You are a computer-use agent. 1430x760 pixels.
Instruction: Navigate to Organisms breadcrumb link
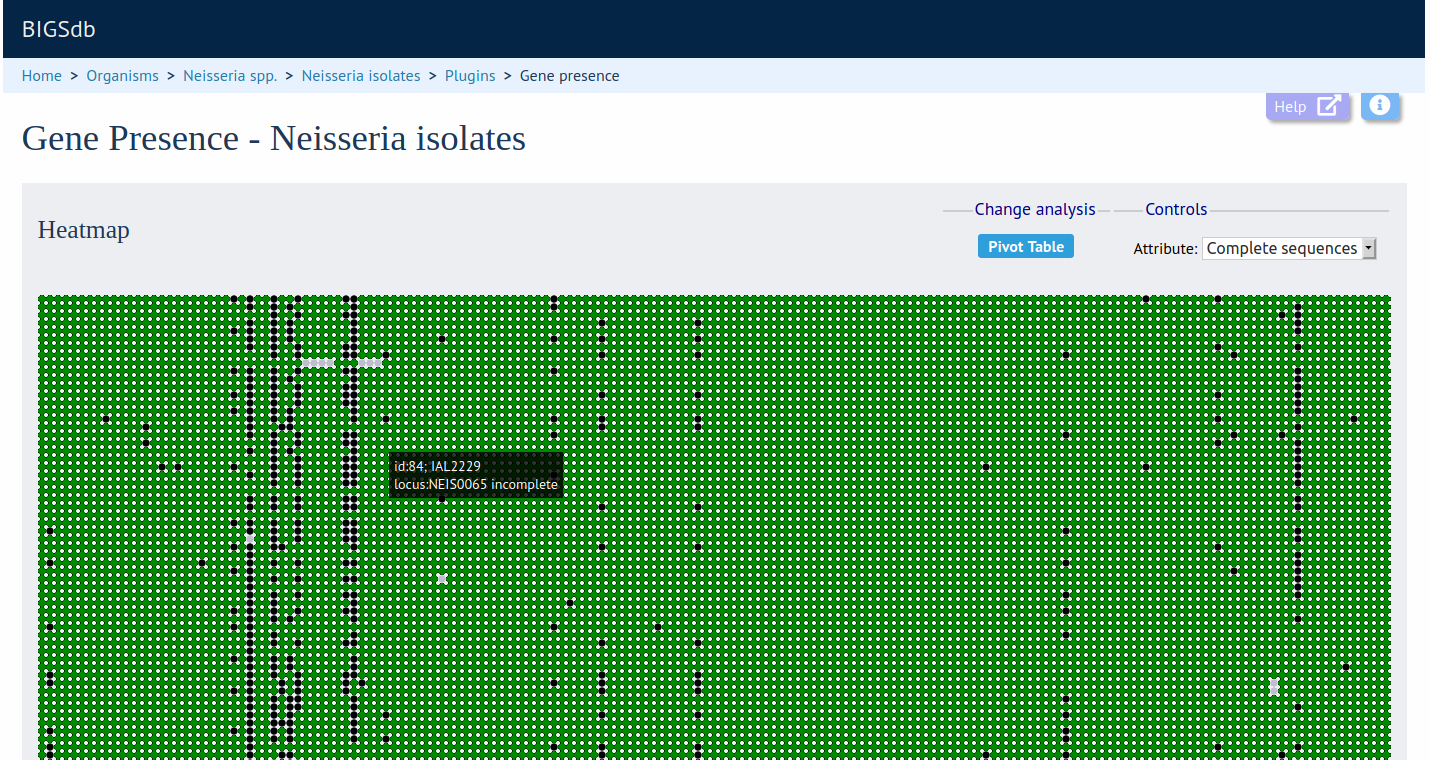click(122, 76)
